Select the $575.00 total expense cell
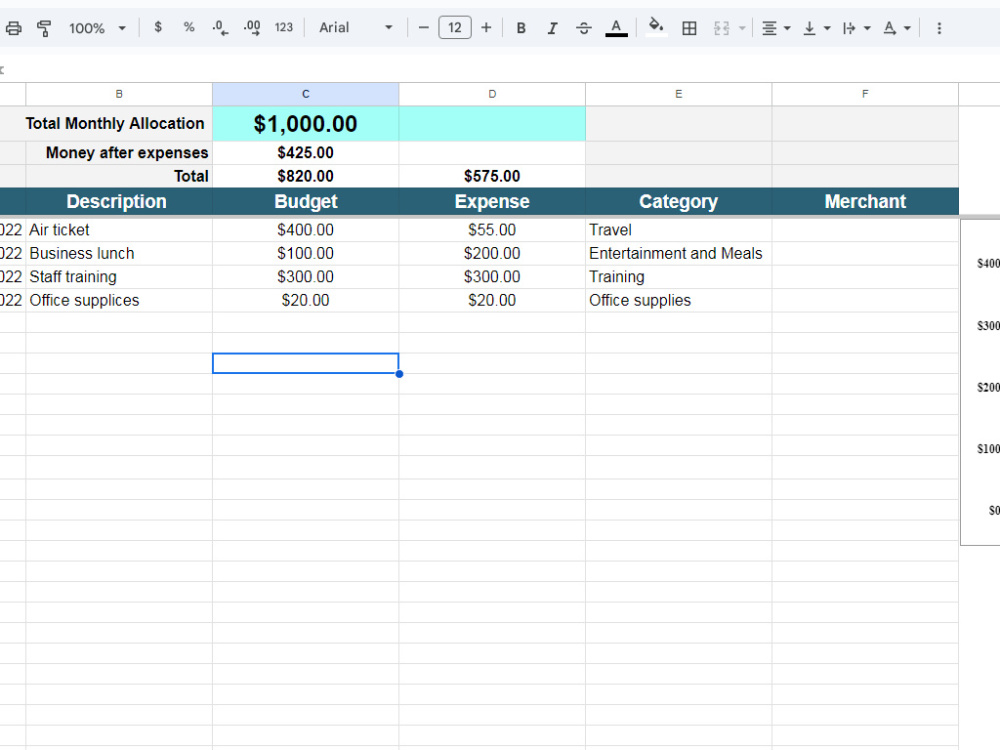 (x=492, y=177)
